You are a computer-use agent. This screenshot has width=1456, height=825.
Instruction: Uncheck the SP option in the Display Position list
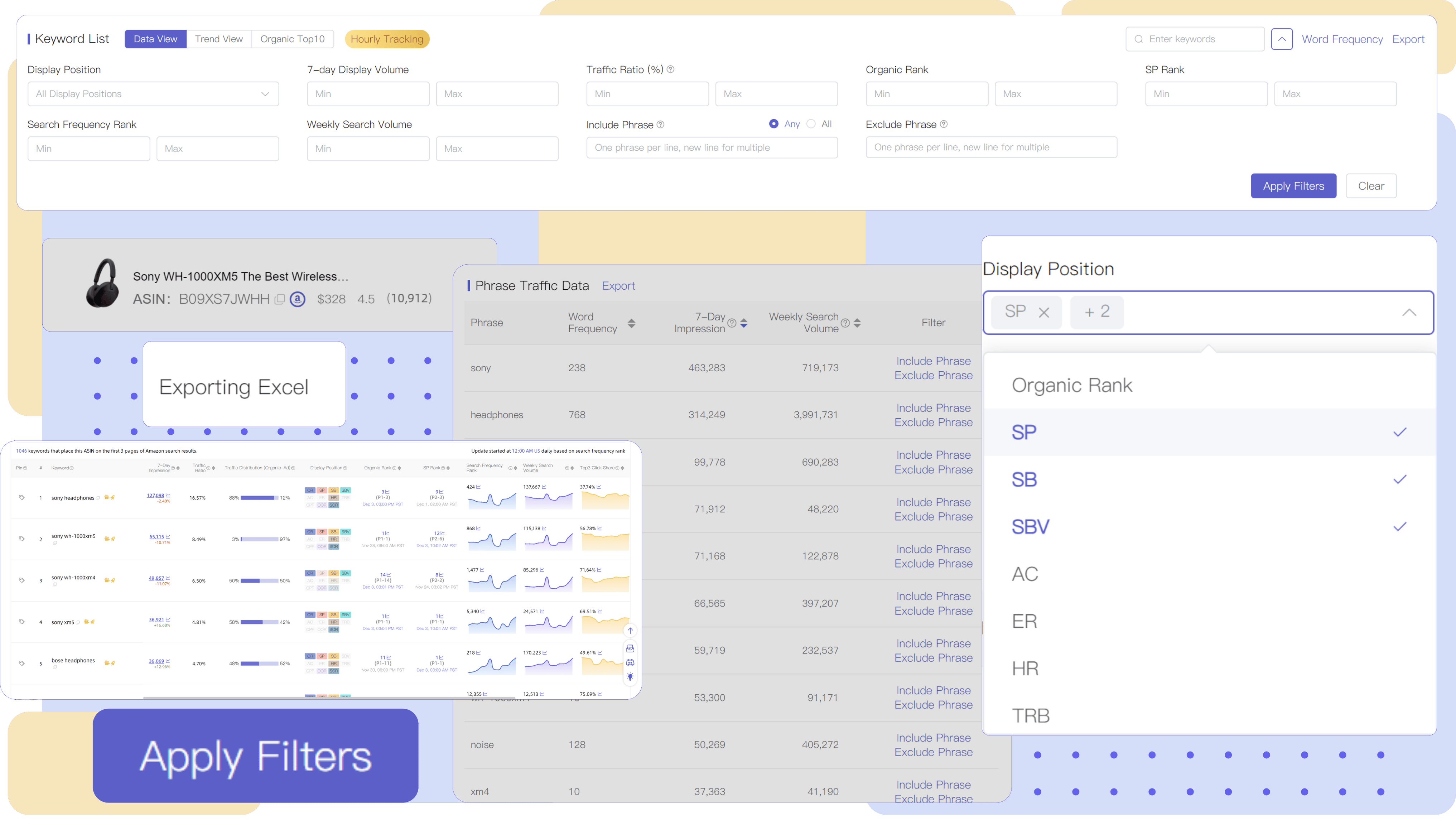click(1209, 432)
